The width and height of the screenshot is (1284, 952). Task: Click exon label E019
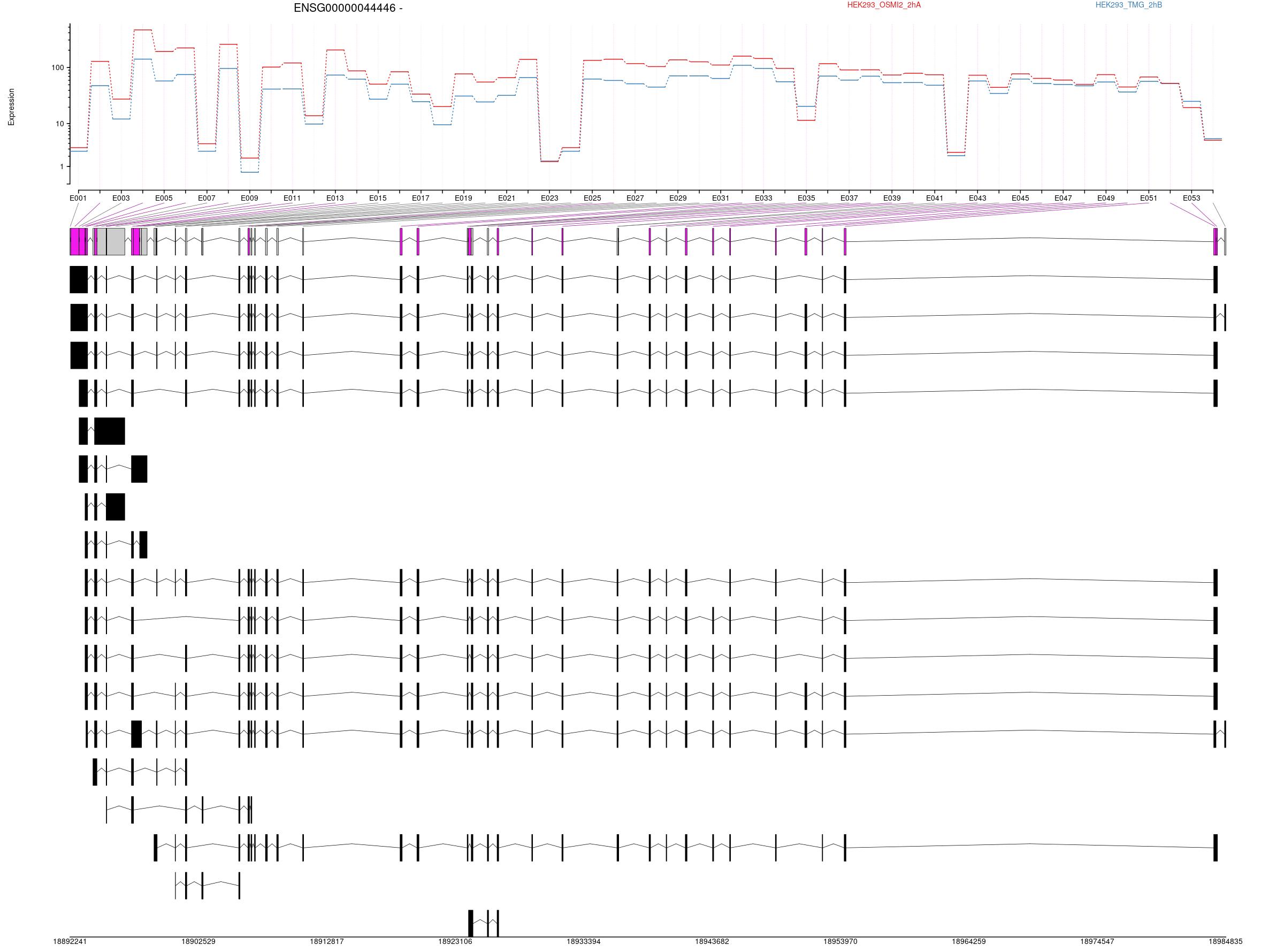click(464, 198)
